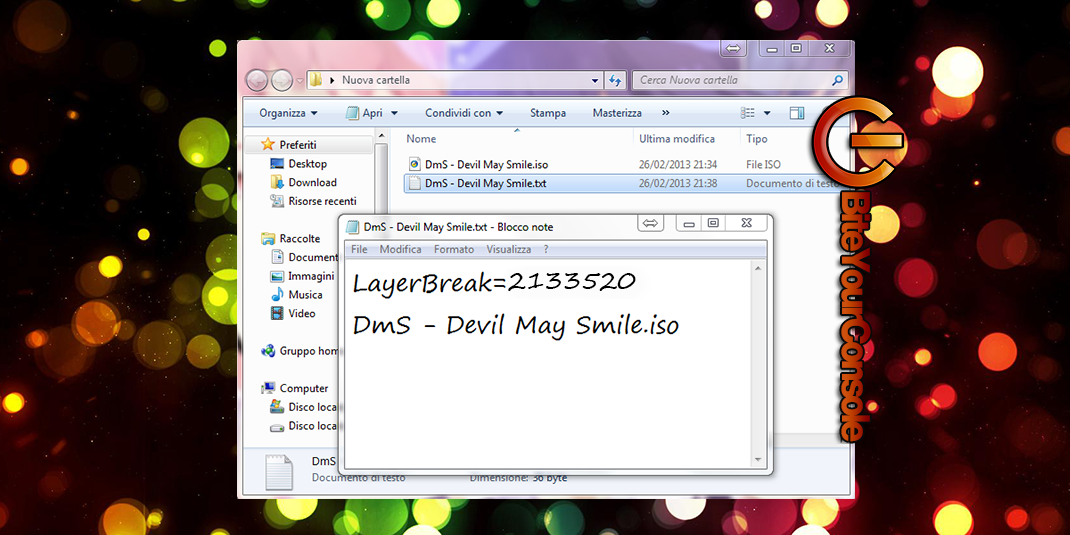
Task: Click Nuova cartella in the address bar
Action: pyautogui.click(x=376, y=80)
